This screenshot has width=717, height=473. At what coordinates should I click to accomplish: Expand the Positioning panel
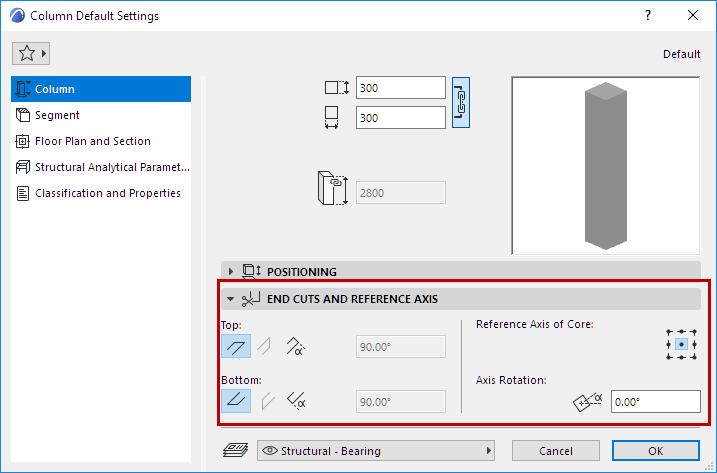tap(232, 271)
